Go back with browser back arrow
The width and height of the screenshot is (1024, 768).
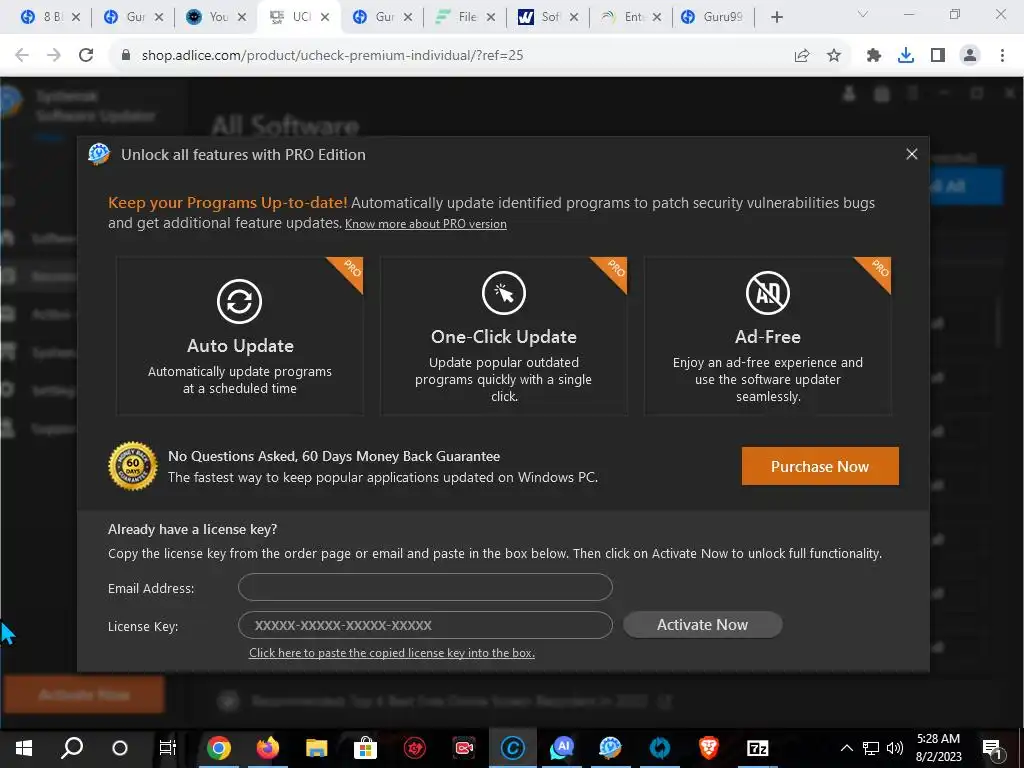(22, 56)
